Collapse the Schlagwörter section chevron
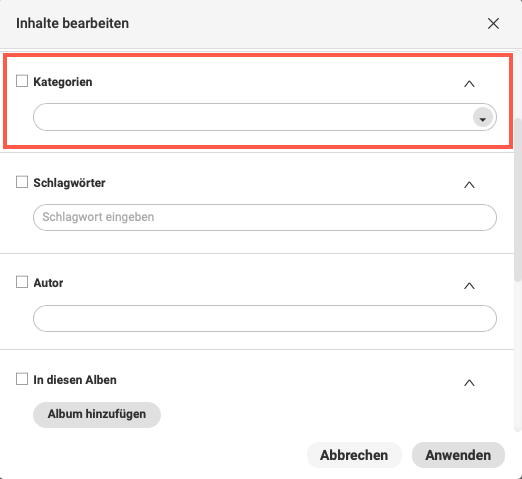 469,185
